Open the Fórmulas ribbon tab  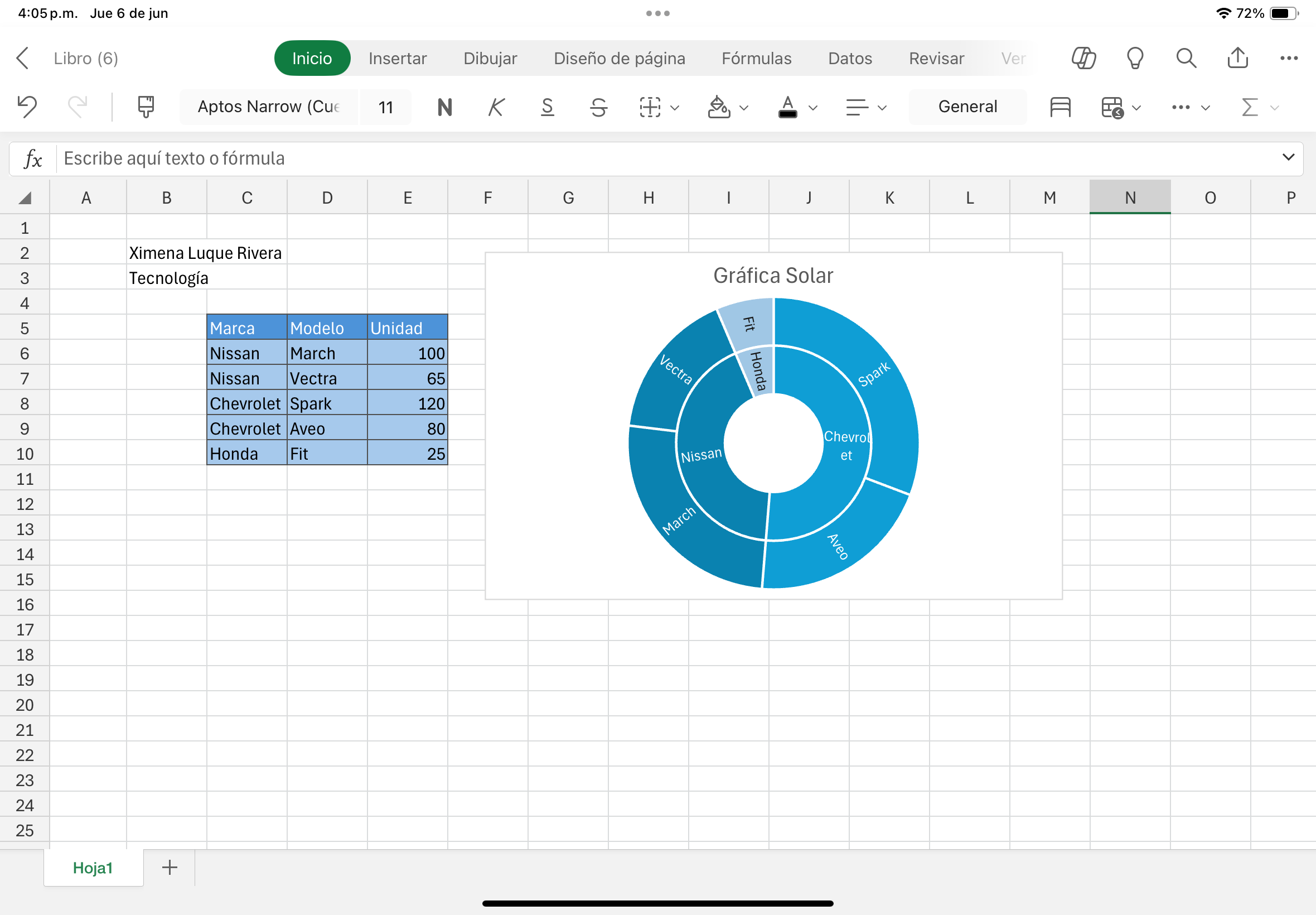[756, 58]
